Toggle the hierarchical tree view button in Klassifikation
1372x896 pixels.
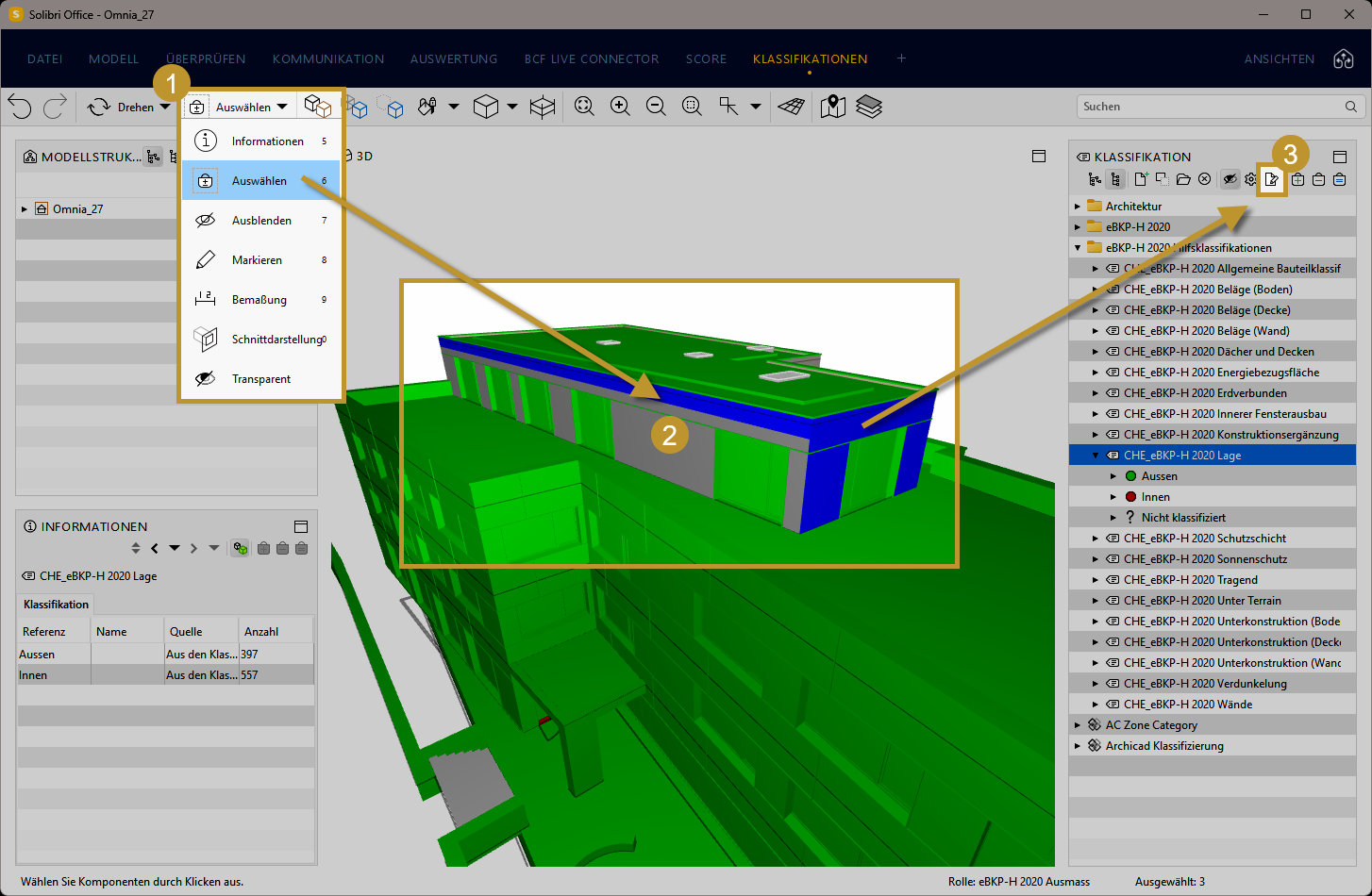pos(1116,179)
